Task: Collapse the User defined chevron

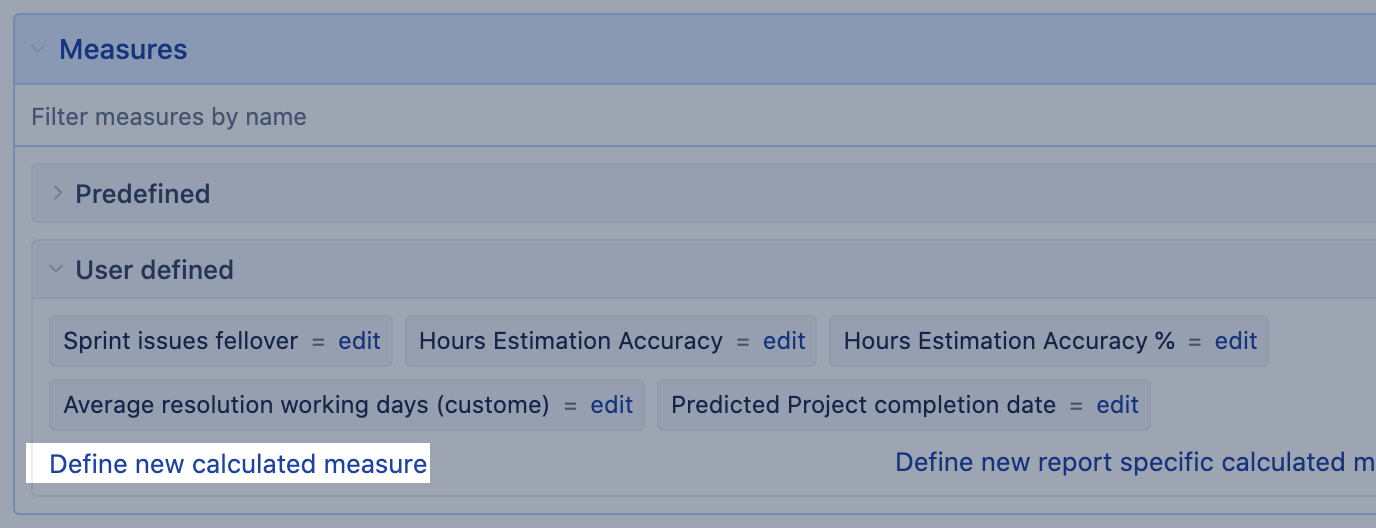Action: point(57,269)
